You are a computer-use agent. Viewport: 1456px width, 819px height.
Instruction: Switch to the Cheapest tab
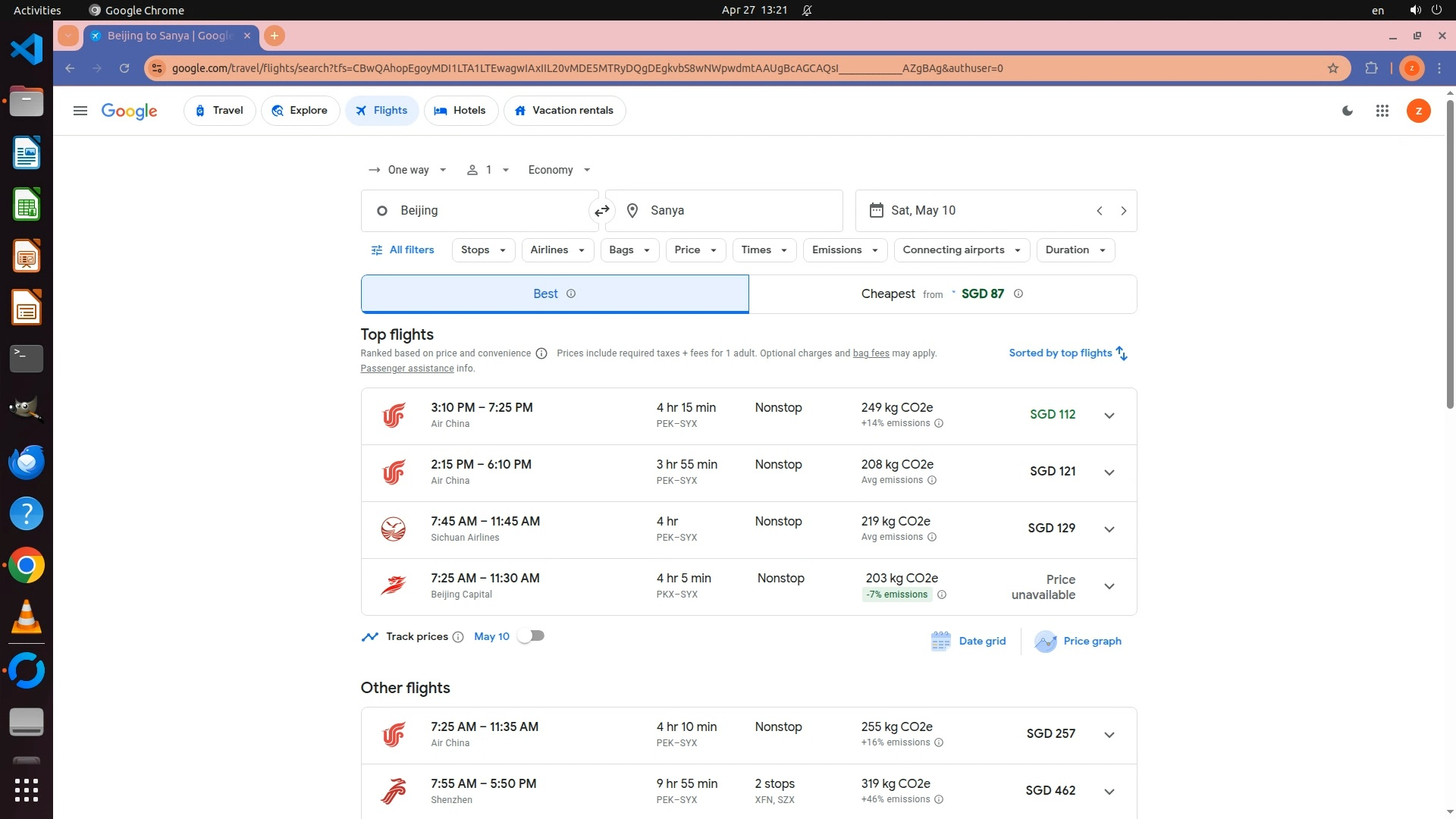coord(942,294)
